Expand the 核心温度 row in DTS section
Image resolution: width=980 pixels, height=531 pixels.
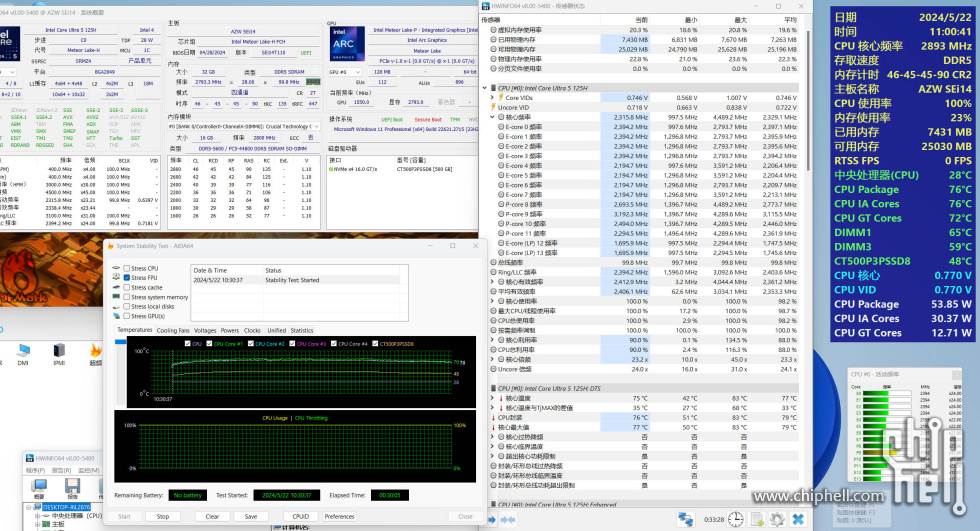tap(492, 398)
